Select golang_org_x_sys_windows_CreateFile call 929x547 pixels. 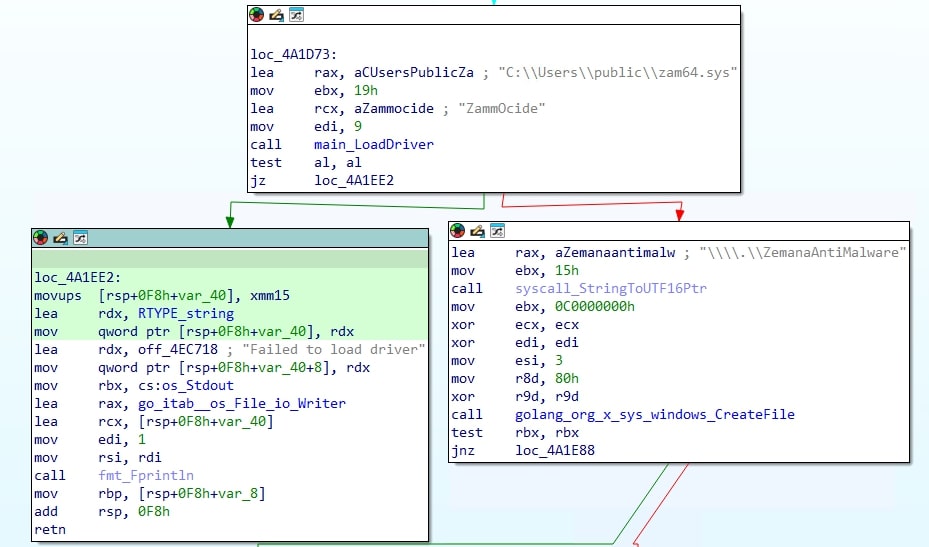point(654,414)
